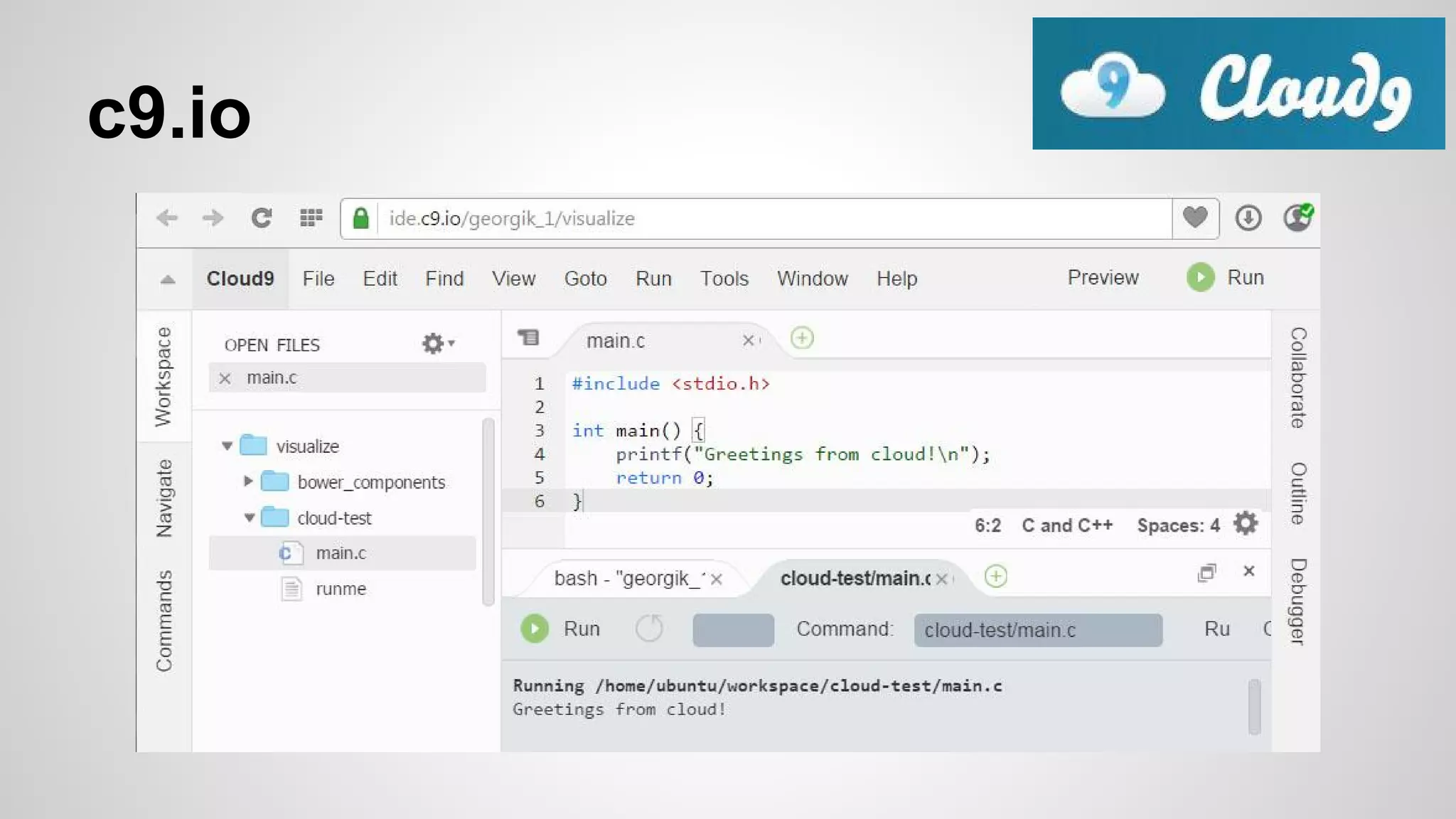Click the download icon in browser toolbar
Viewport: 1456px width, 819px height.
[1248, 218]
